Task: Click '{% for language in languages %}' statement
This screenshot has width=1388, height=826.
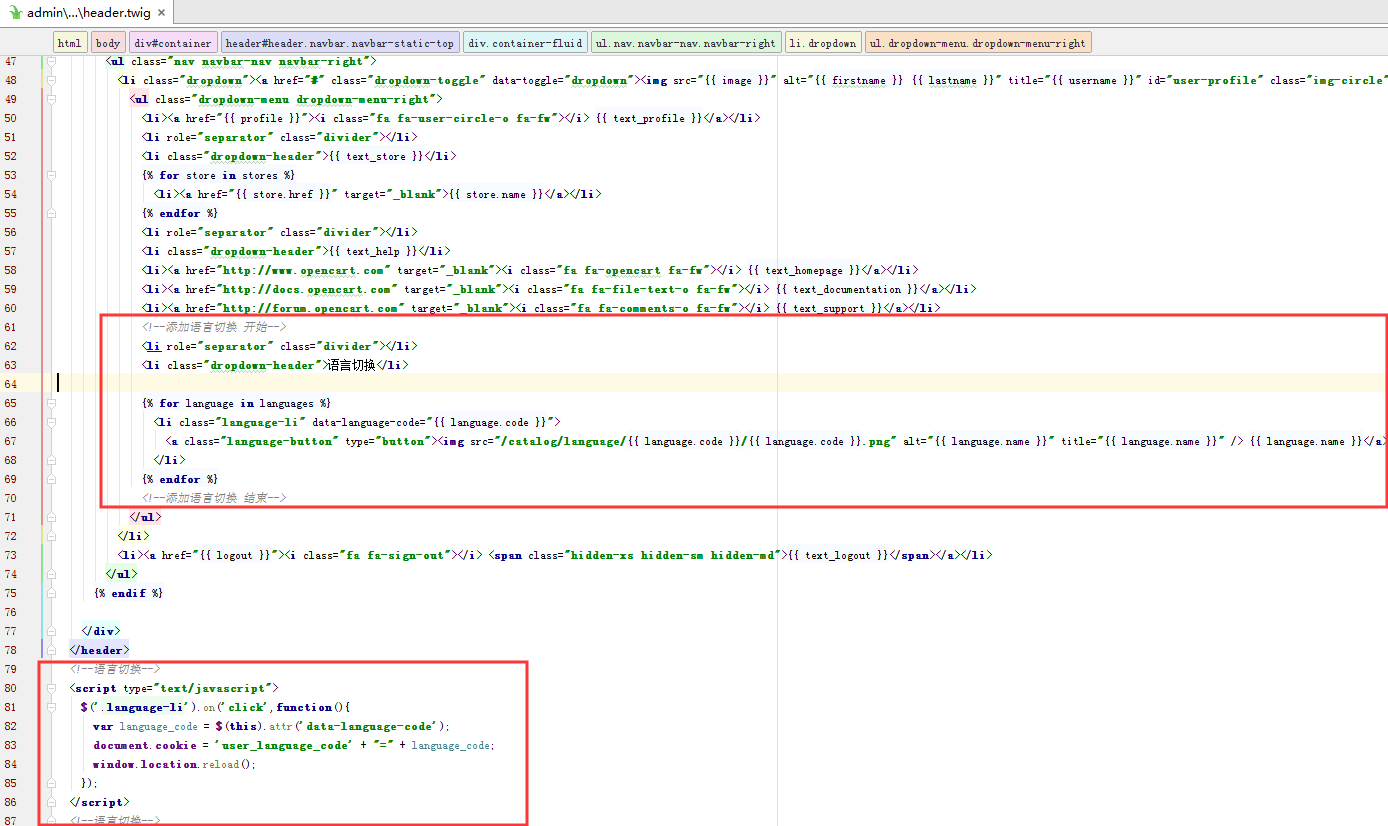Action: point(237,403)
